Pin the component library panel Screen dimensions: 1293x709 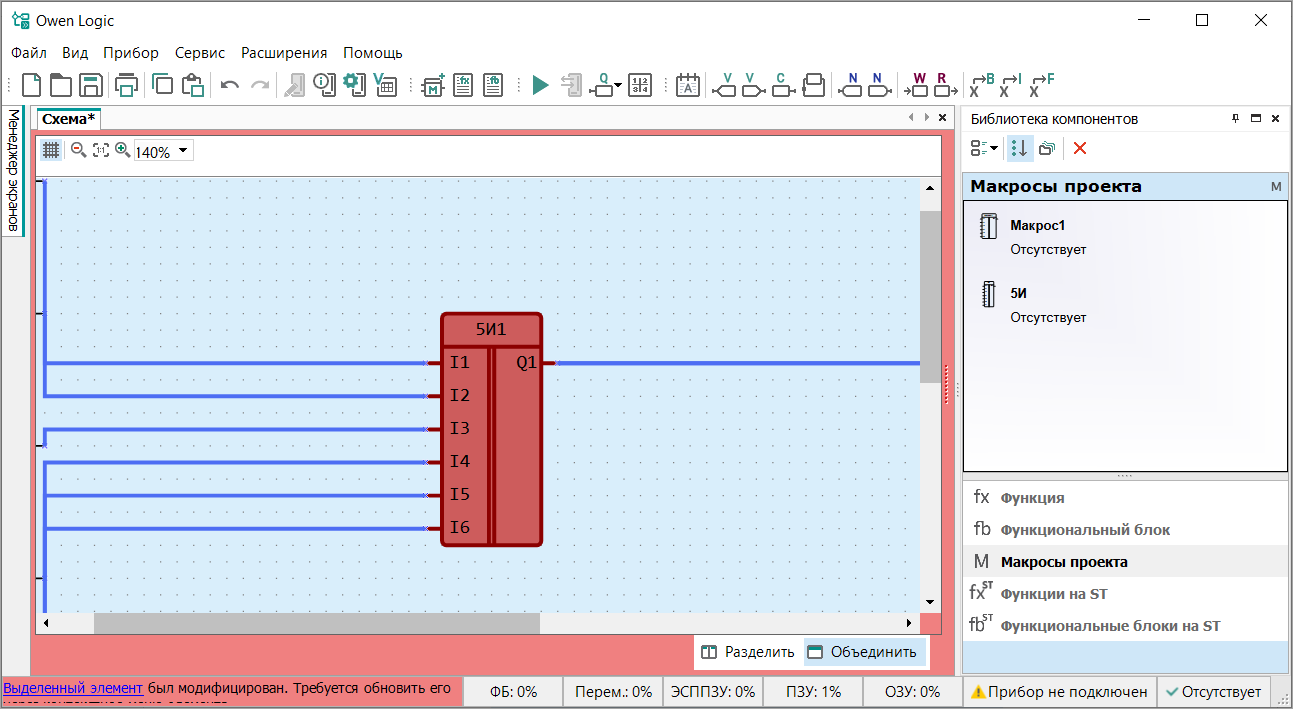(1236, 118)
